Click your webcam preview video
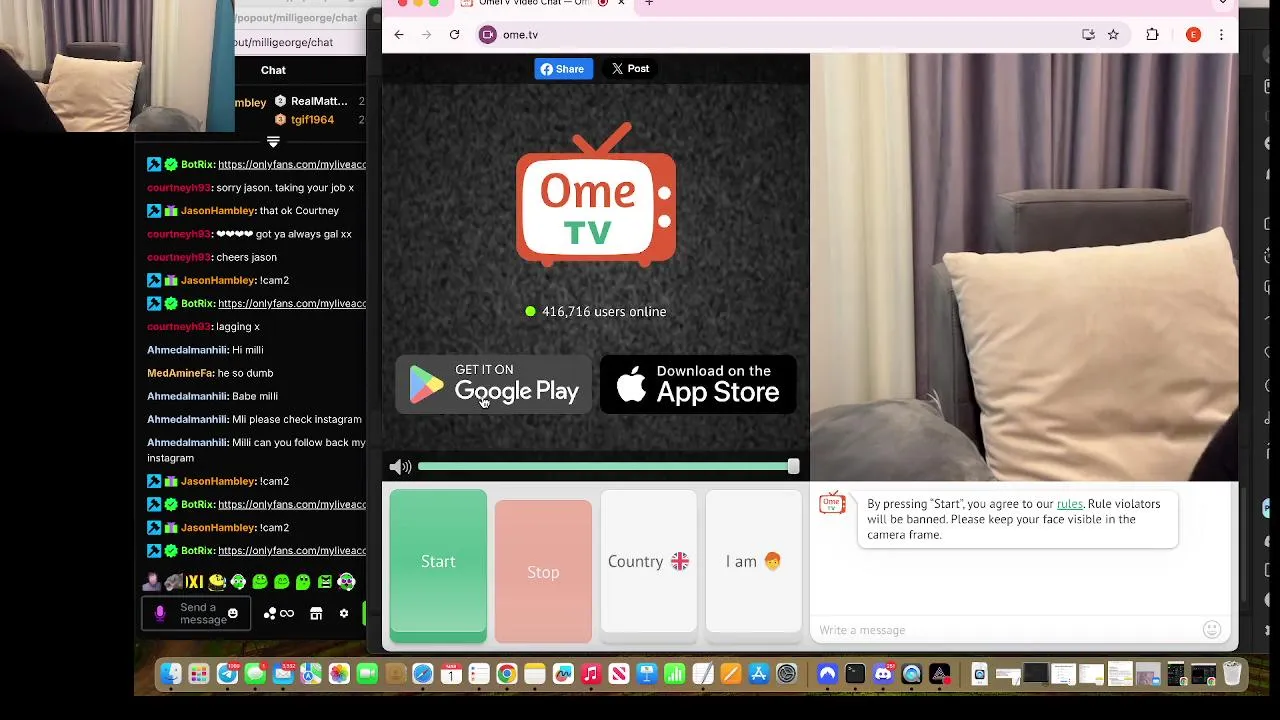The width and height of the screenshot is (1280, 720). click(x=1024, y=268)
